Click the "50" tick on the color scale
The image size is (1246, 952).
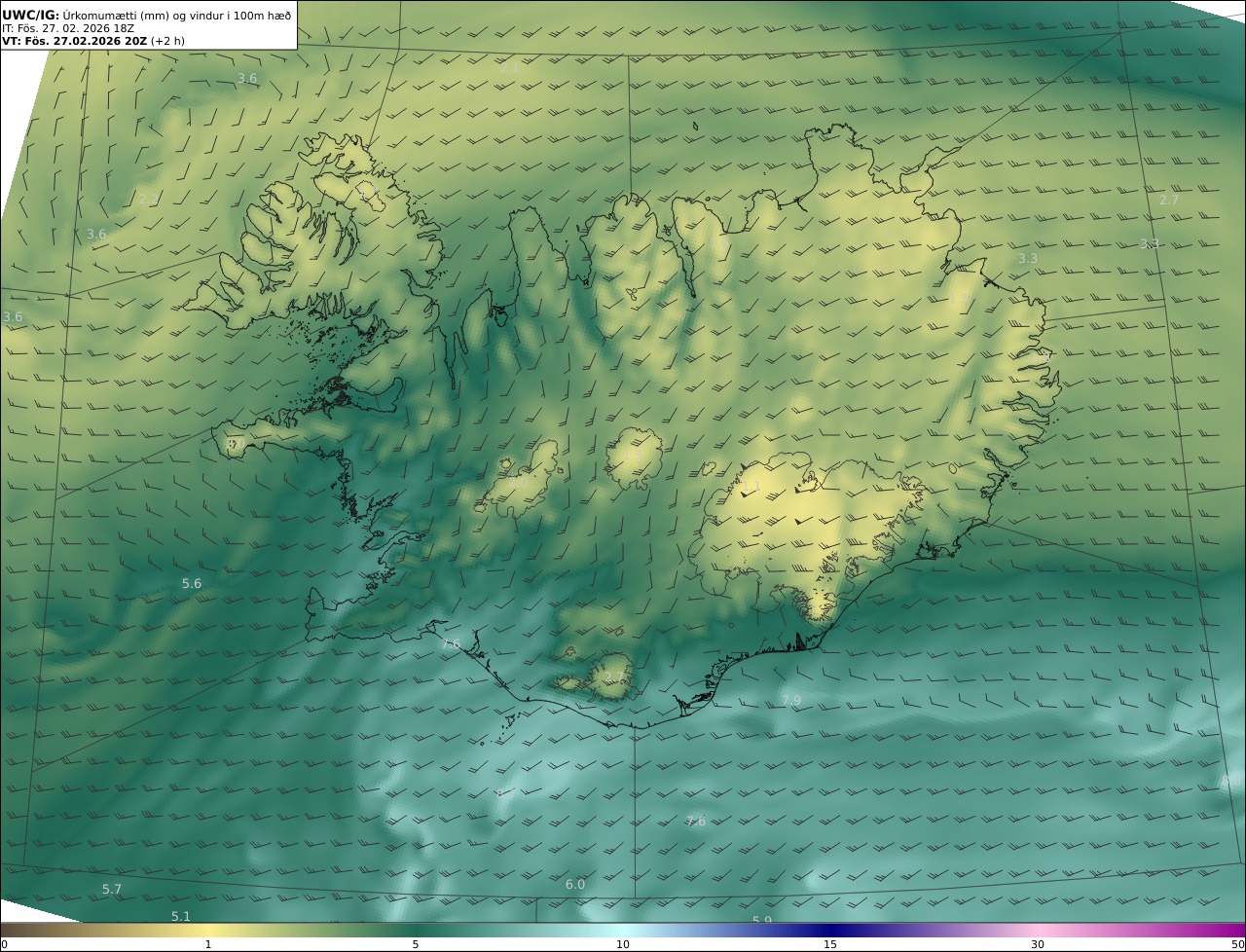pyautogui.click(x=1238, y=944)
